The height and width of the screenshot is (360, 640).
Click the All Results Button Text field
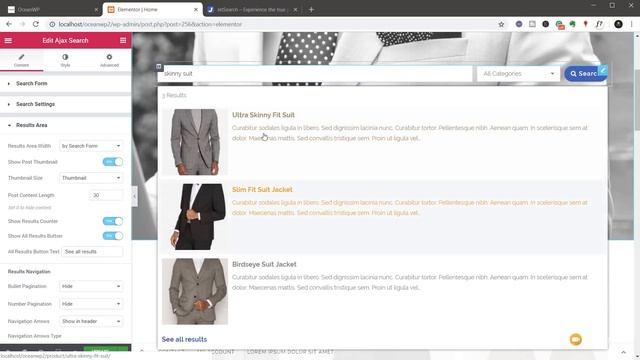92,251
